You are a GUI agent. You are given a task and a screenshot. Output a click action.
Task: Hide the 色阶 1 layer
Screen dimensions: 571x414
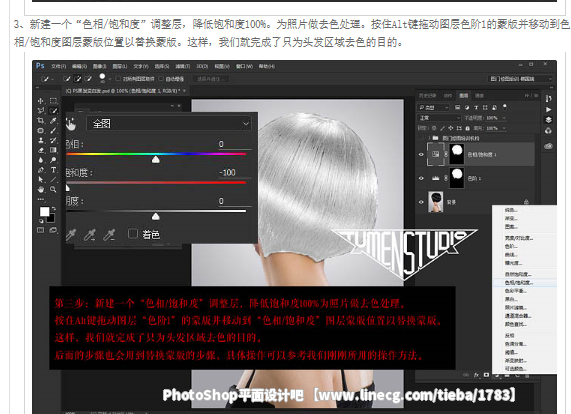(x=421, y=178)
